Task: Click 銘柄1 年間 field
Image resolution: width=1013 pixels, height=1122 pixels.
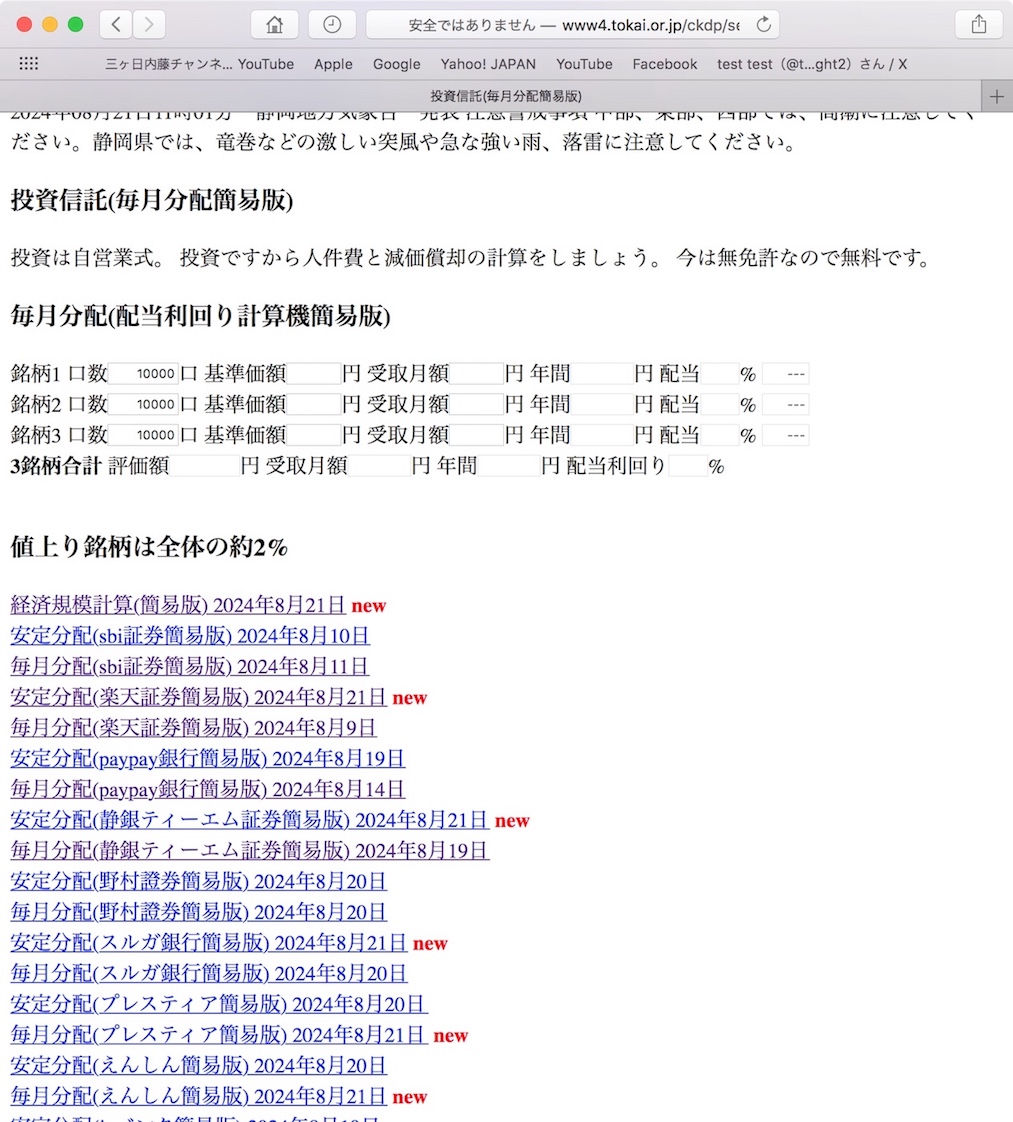Action: click(602, 374)
